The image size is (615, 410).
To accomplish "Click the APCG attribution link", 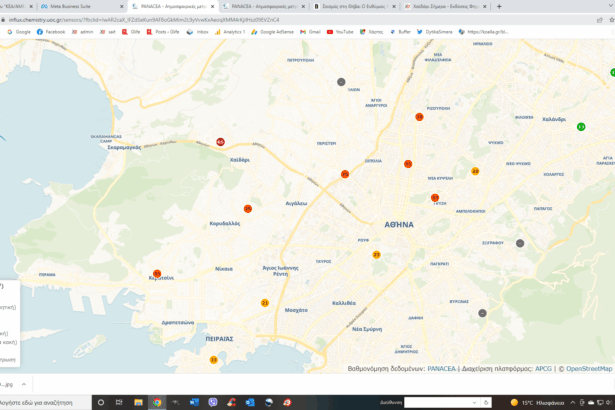I will [x=543, y=369].
